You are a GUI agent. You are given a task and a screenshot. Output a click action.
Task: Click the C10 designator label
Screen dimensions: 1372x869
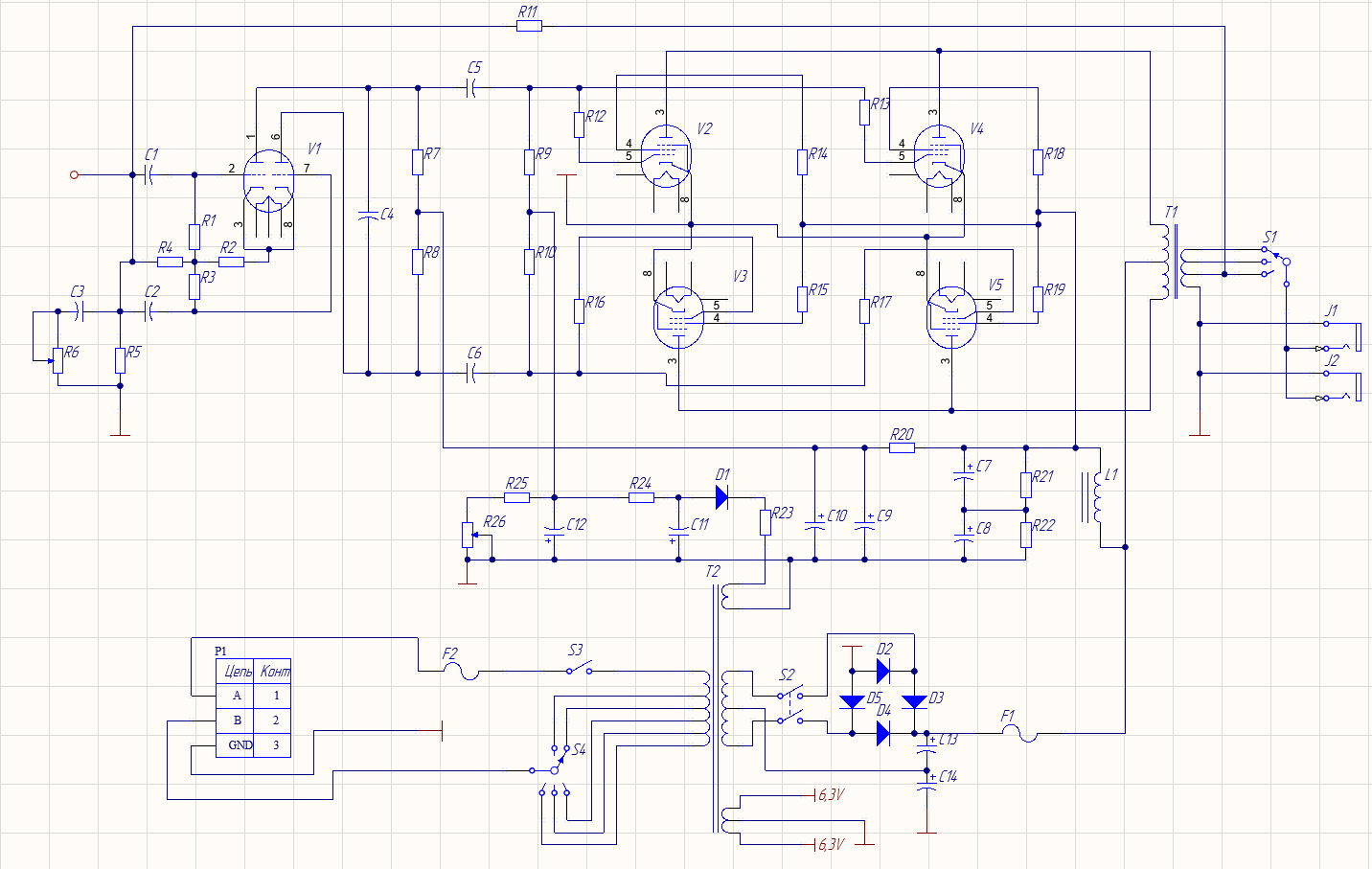pyautogui.click(x=836, y=515)
